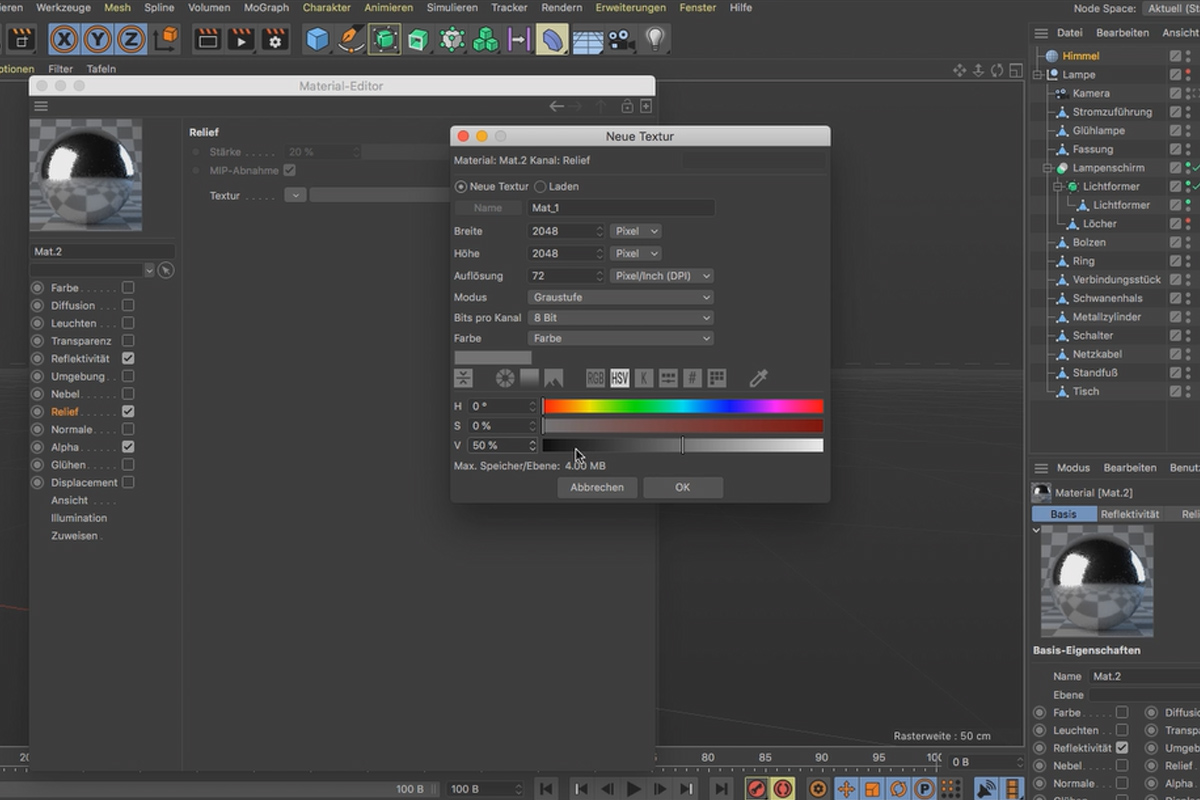Adjust the V brightness slider
Viewport: 1200px width, 800px height.
683,446
